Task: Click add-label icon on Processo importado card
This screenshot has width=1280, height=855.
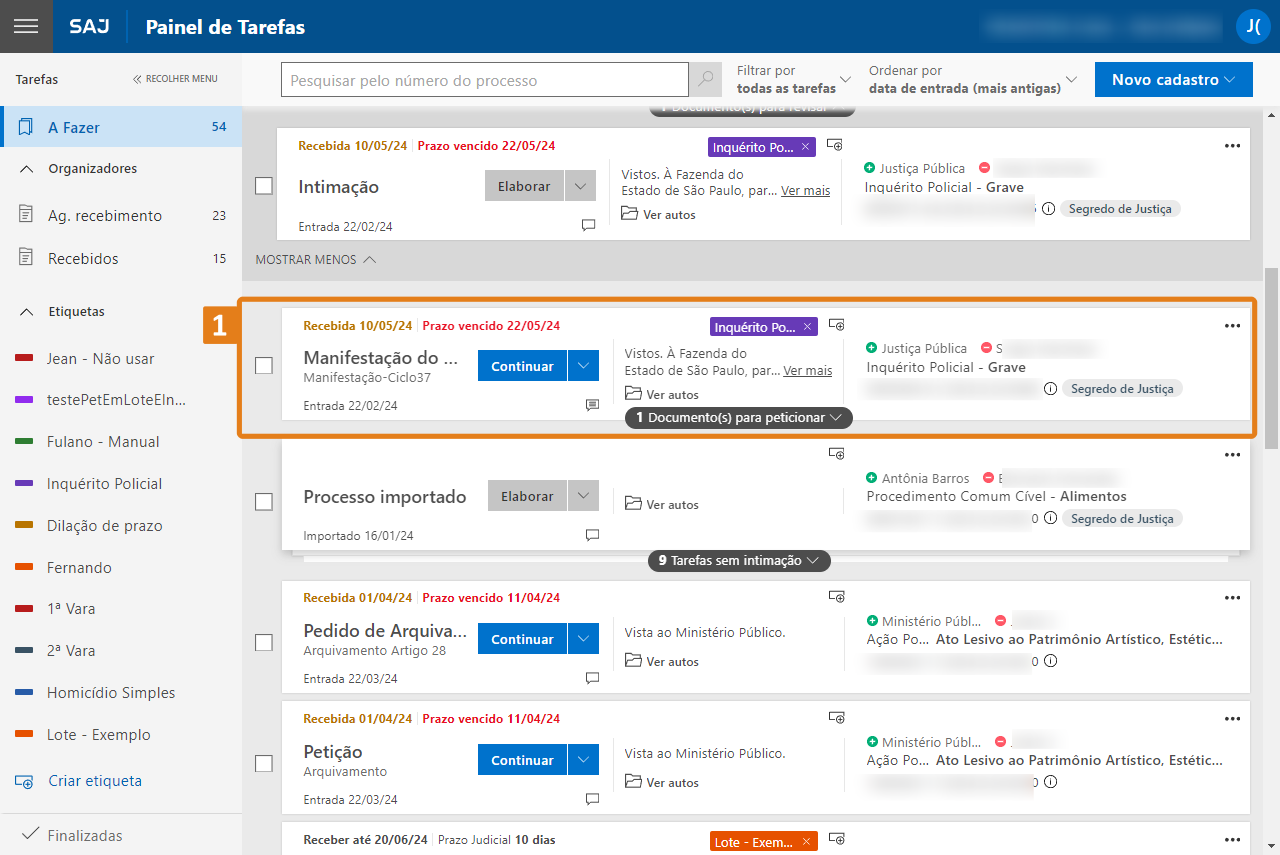Action: pyautogui.click(x=837, y=454)
